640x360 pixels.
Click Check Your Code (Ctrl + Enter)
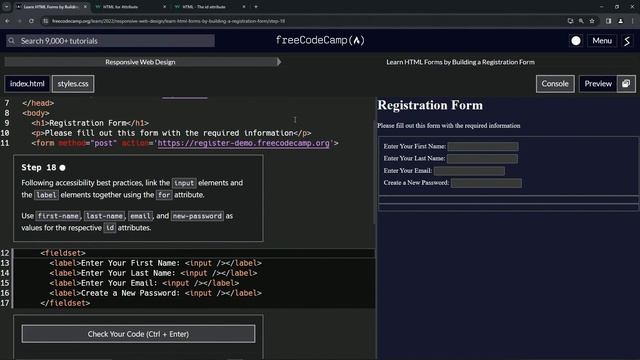(138, 334)
